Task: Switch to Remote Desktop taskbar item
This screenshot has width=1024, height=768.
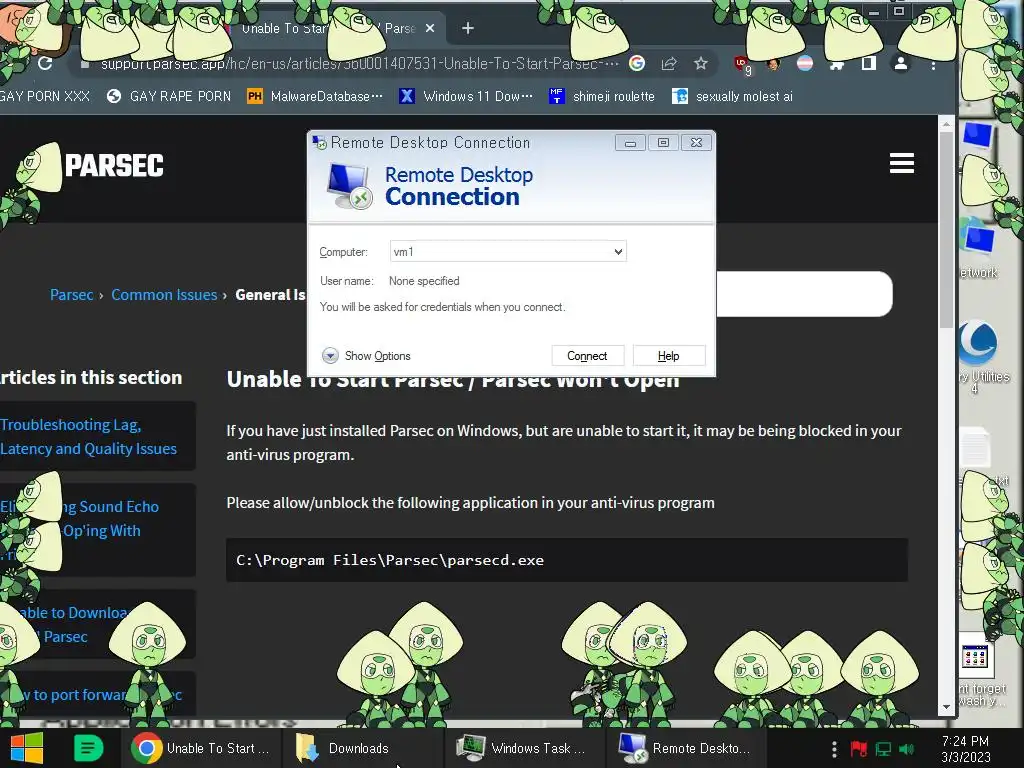Action: (x=684, y=748)
